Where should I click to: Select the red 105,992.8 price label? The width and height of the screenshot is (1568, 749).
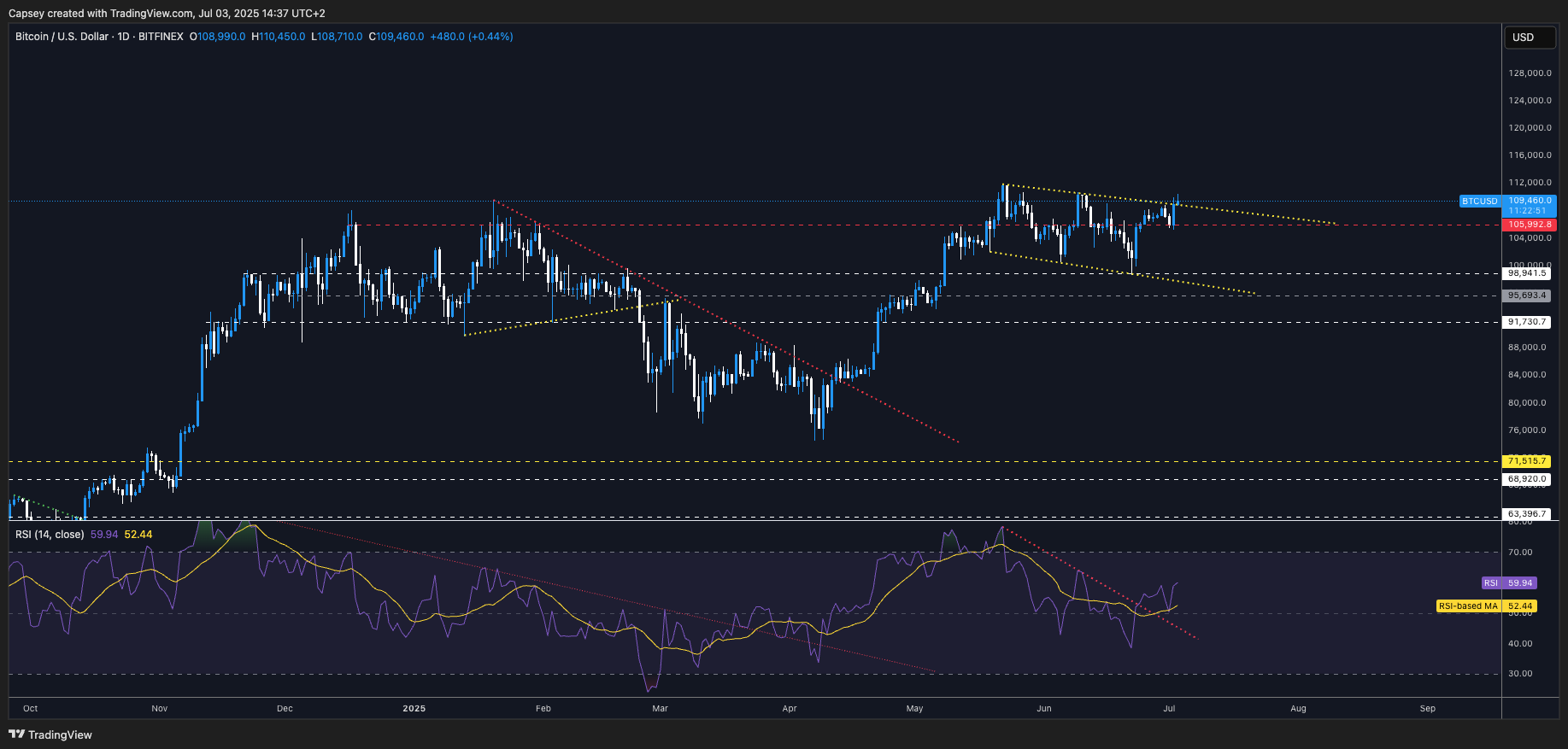coord(1529,225)
